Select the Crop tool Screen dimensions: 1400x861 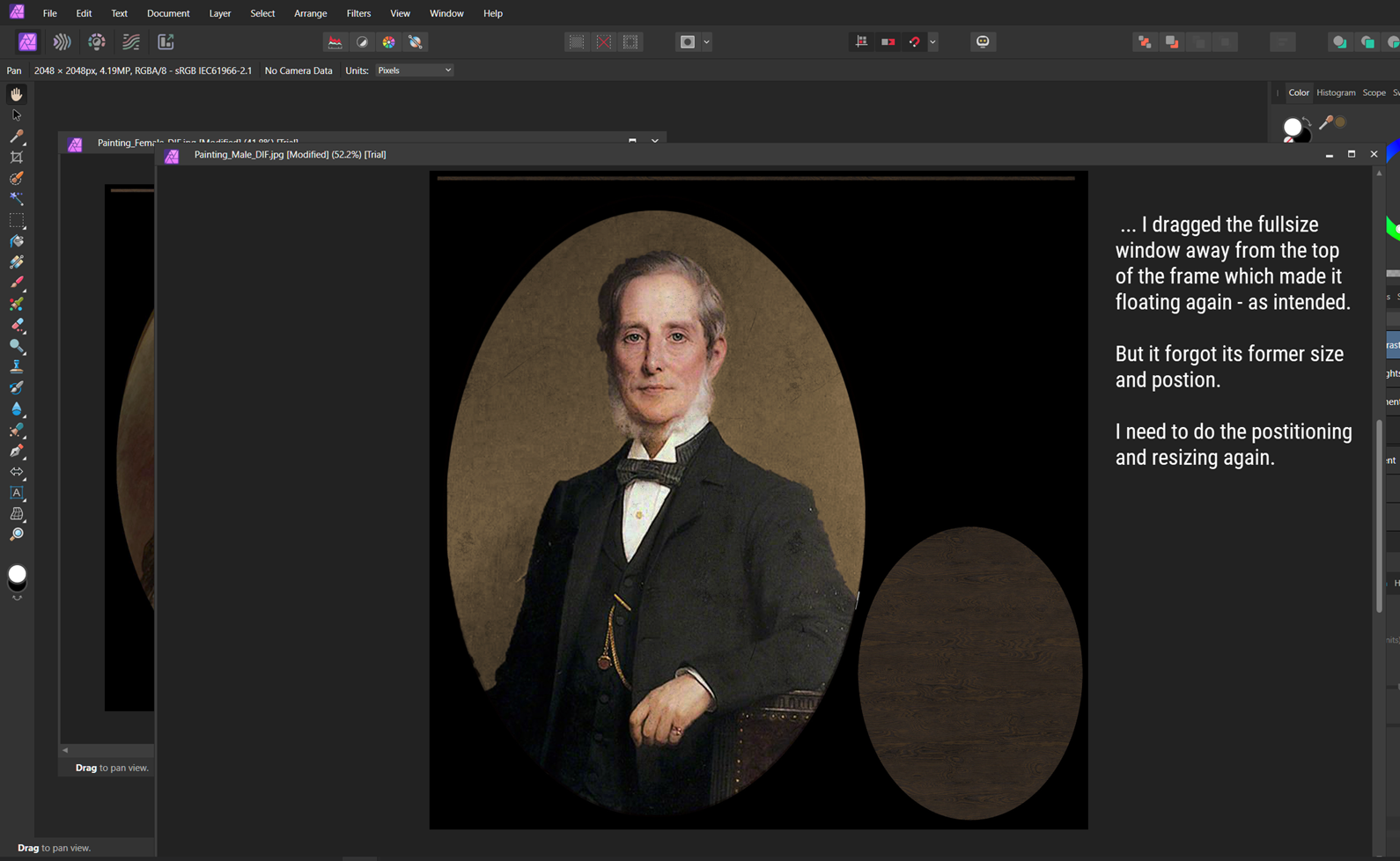pos(16,158)
